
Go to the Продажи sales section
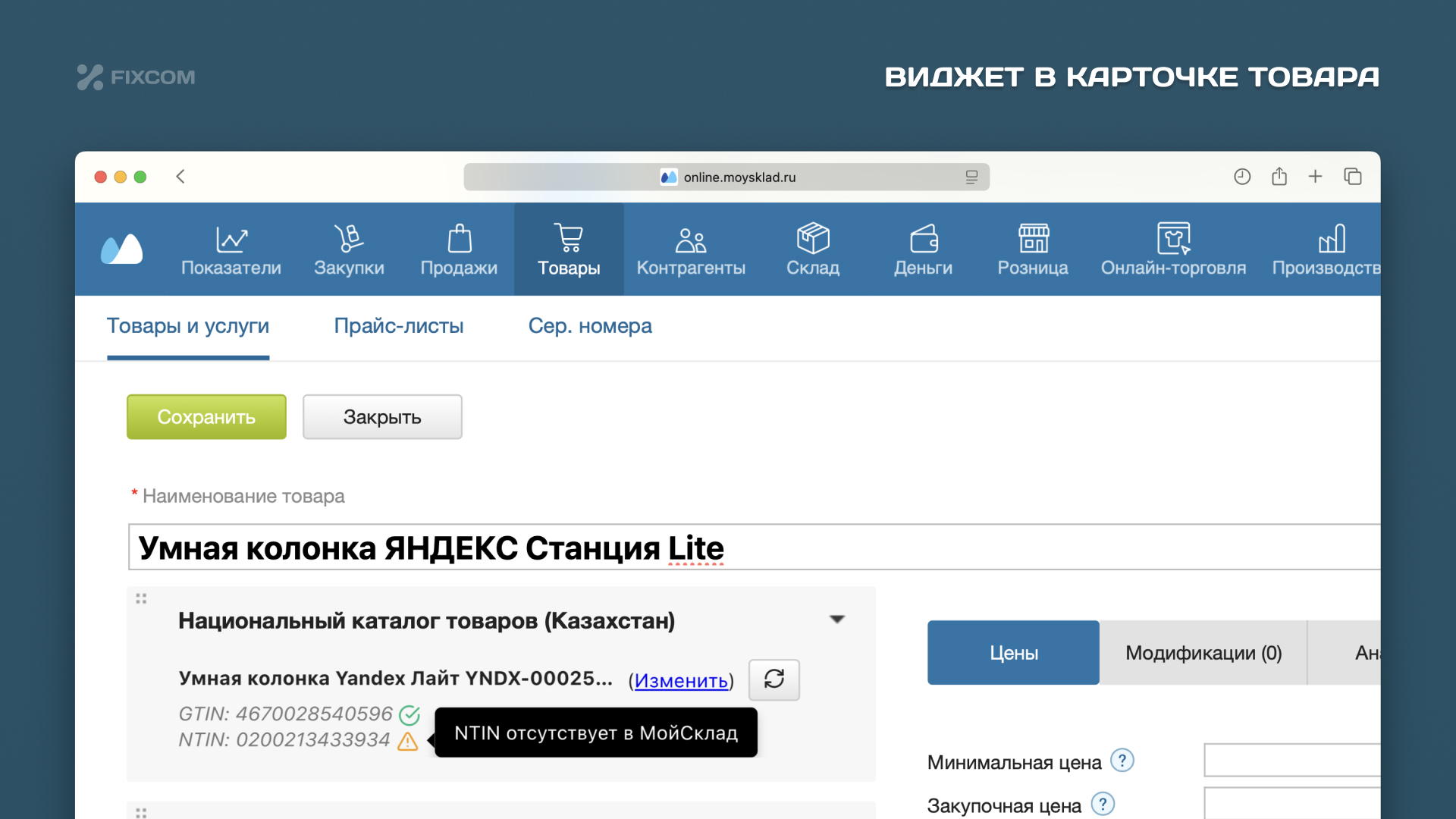tap(459, 249)
